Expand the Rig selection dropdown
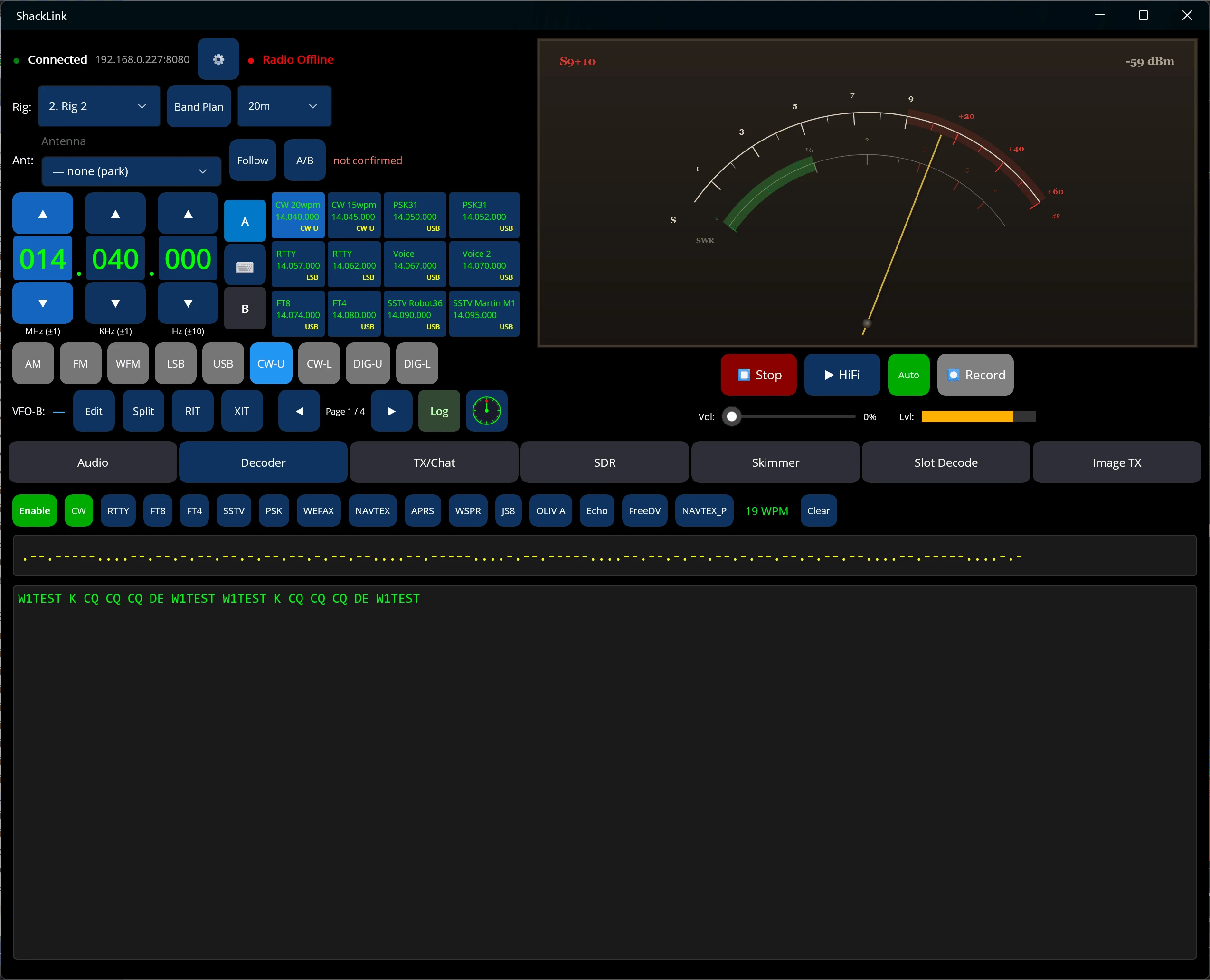 [x=99, y=106]
